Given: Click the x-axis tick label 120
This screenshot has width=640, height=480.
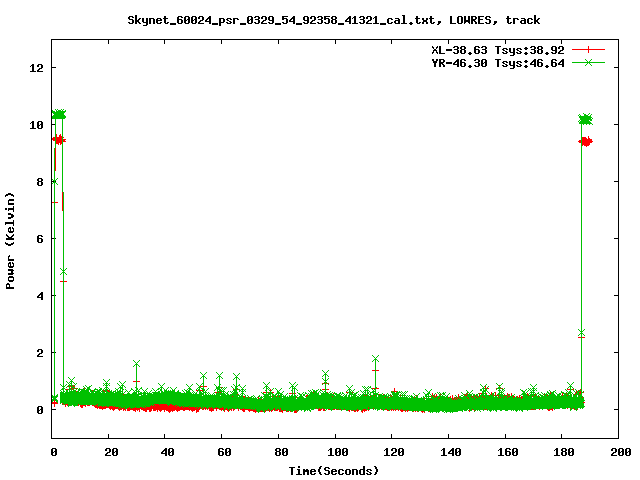Looking at the screenshot, I should (394, 452).
